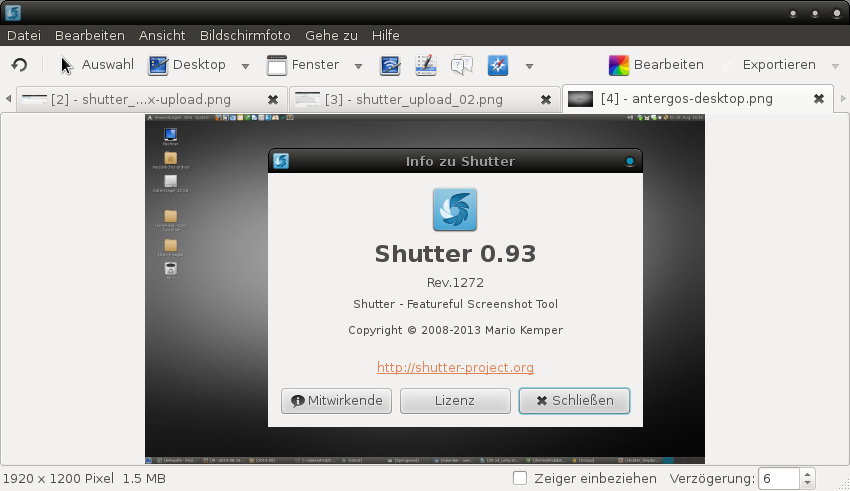Decrease the Verzögerung delay with down arrow
The image size is (850, 491).
(807, 483)
